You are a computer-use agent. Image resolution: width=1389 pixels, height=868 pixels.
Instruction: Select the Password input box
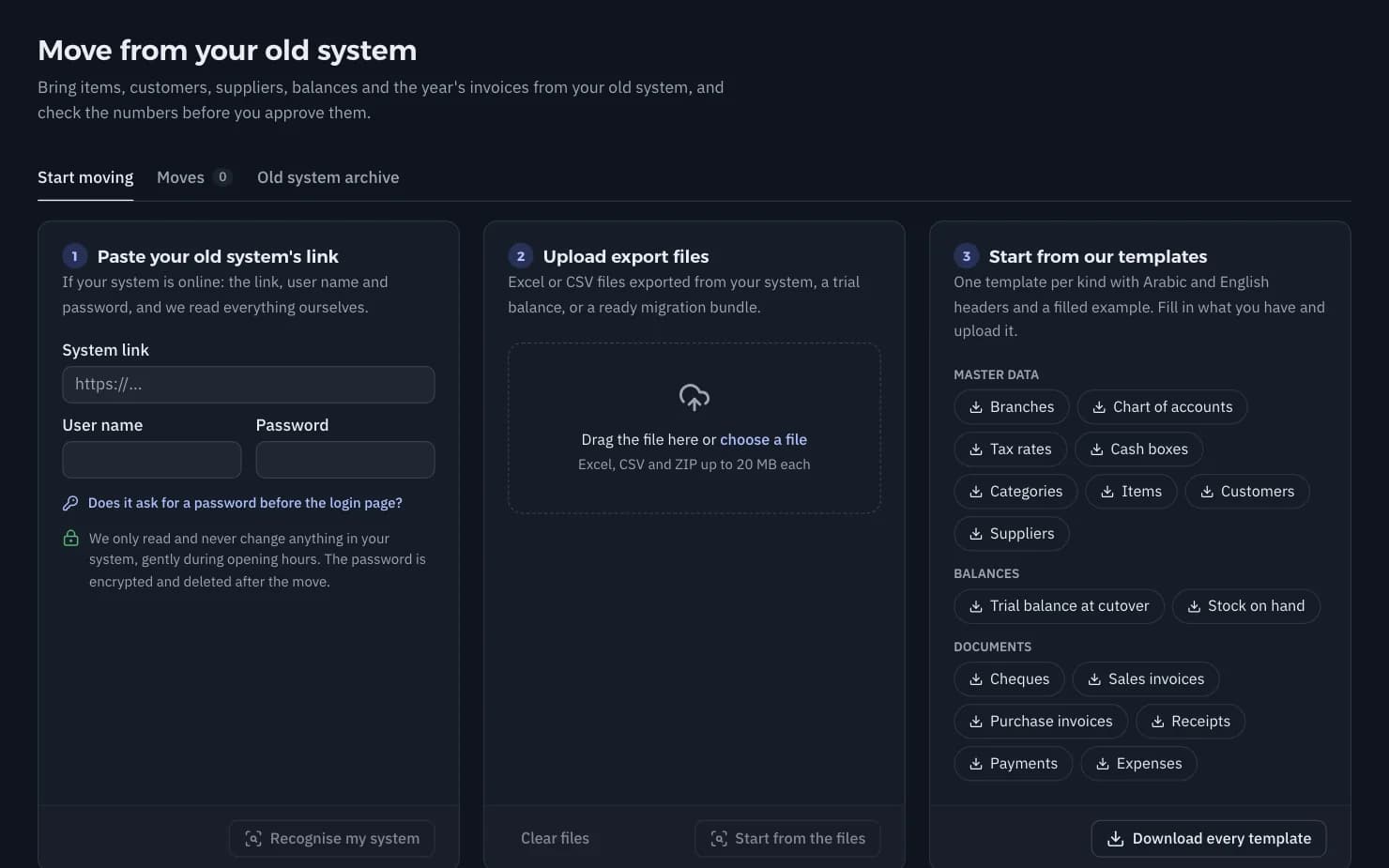[x=345, y=460]
